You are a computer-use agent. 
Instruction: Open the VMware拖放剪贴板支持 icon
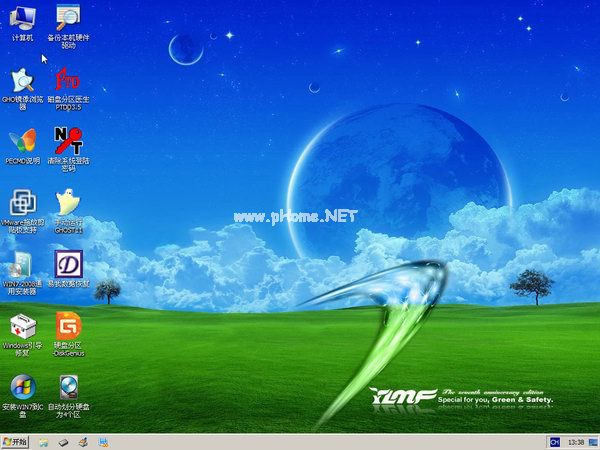[x=22, y=203]
